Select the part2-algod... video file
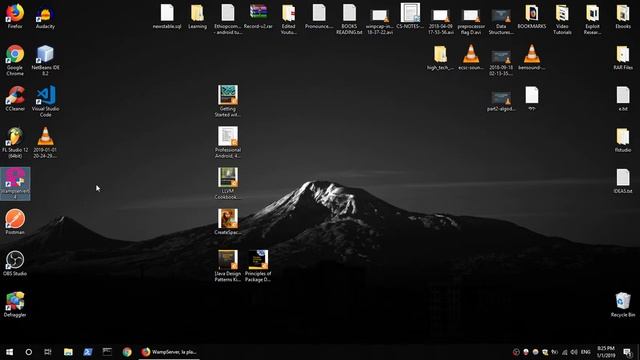This screenshot has height=360, width=640. [x=501, y=102]
